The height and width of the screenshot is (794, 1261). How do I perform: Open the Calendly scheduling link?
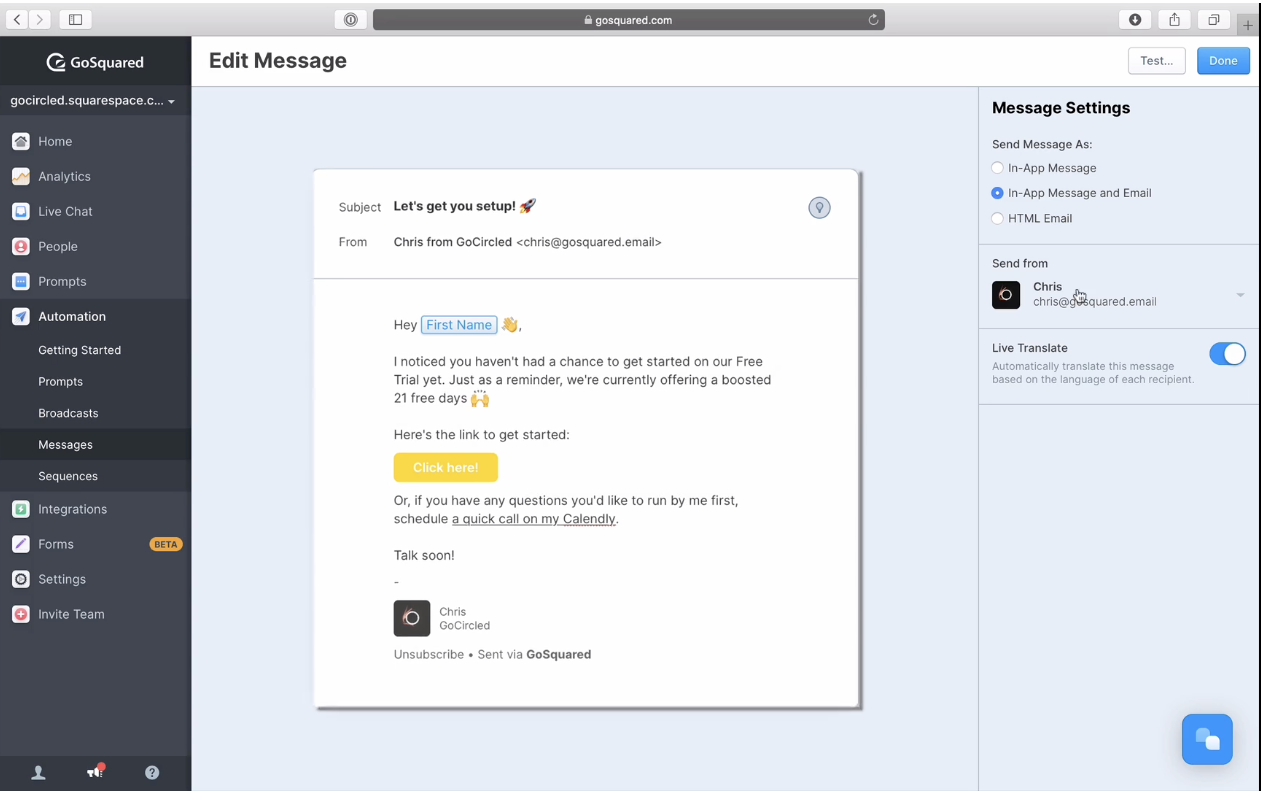coord(533,519)
